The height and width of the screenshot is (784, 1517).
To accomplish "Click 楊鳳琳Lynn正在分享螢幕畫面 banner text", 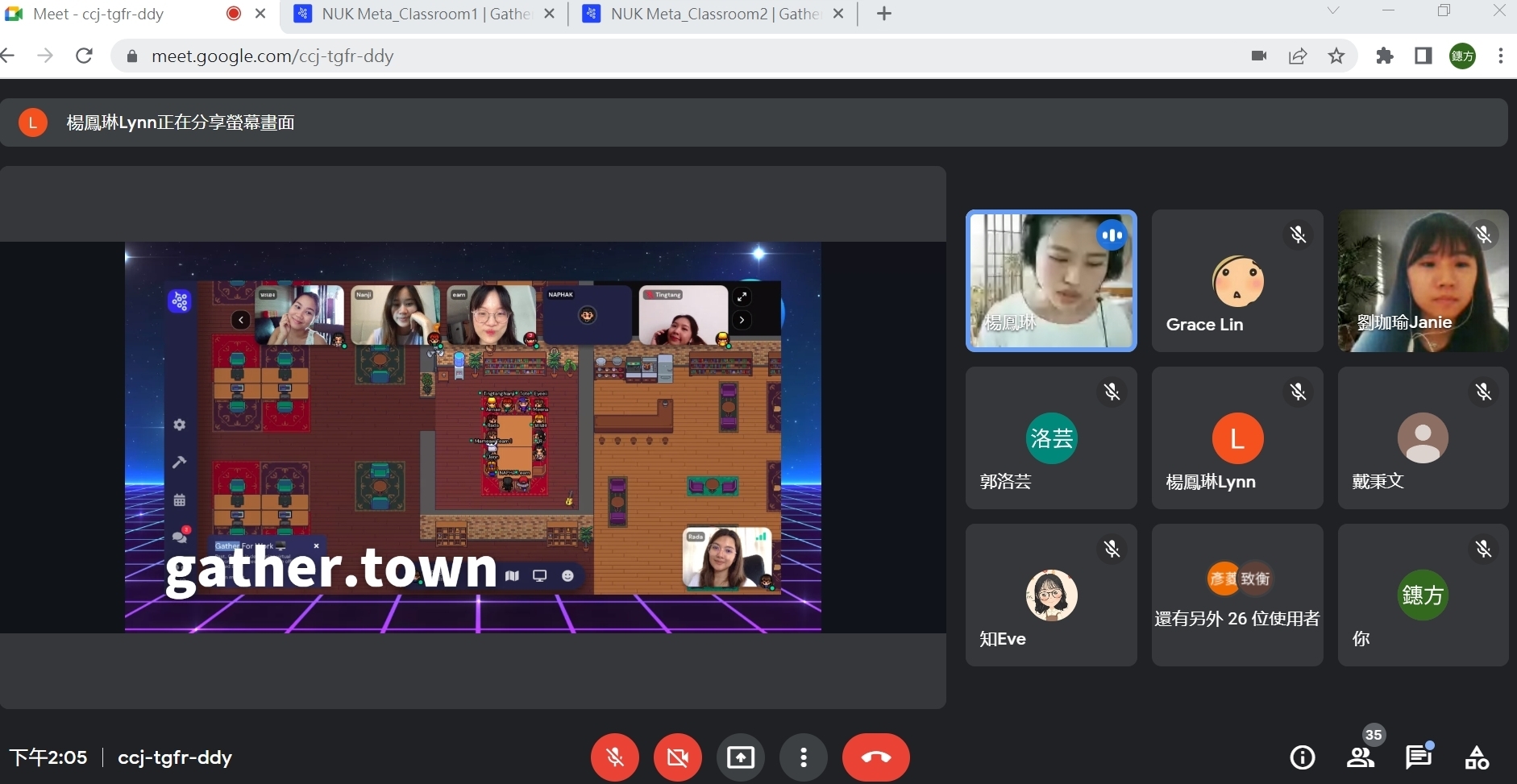I will tap(181, 122).
